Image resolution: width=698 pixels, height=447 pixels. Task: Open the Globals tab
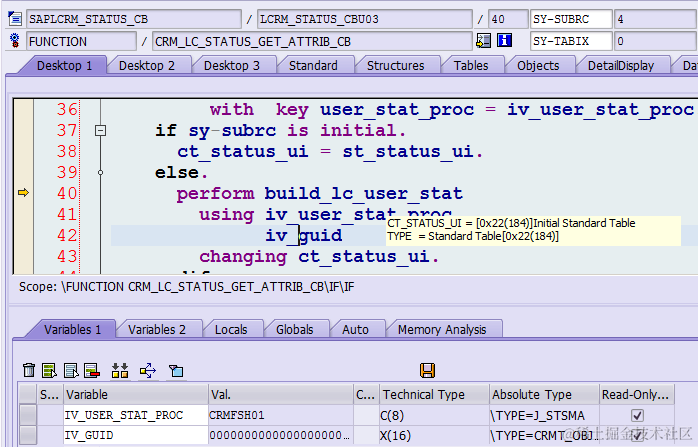click(x=295, y=330)
